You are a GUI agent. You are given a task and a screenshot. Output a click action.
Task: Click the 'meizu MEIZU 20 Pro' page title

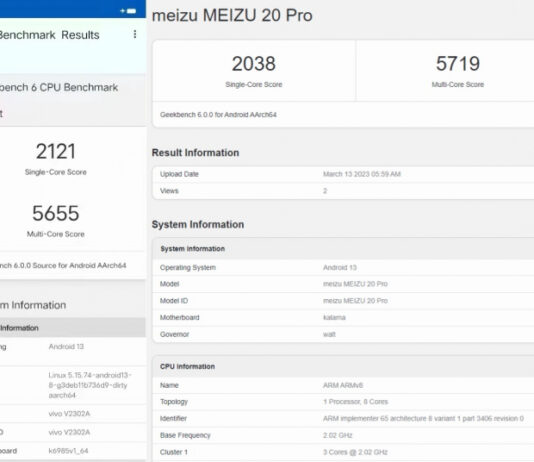pyautogui.click(x=232, y=16)
